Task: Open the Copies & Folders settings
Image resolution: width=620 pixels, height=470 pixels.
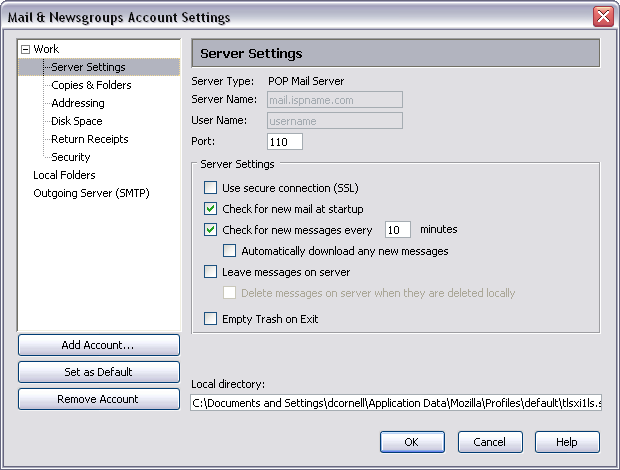Action: (x=91, y=85)
